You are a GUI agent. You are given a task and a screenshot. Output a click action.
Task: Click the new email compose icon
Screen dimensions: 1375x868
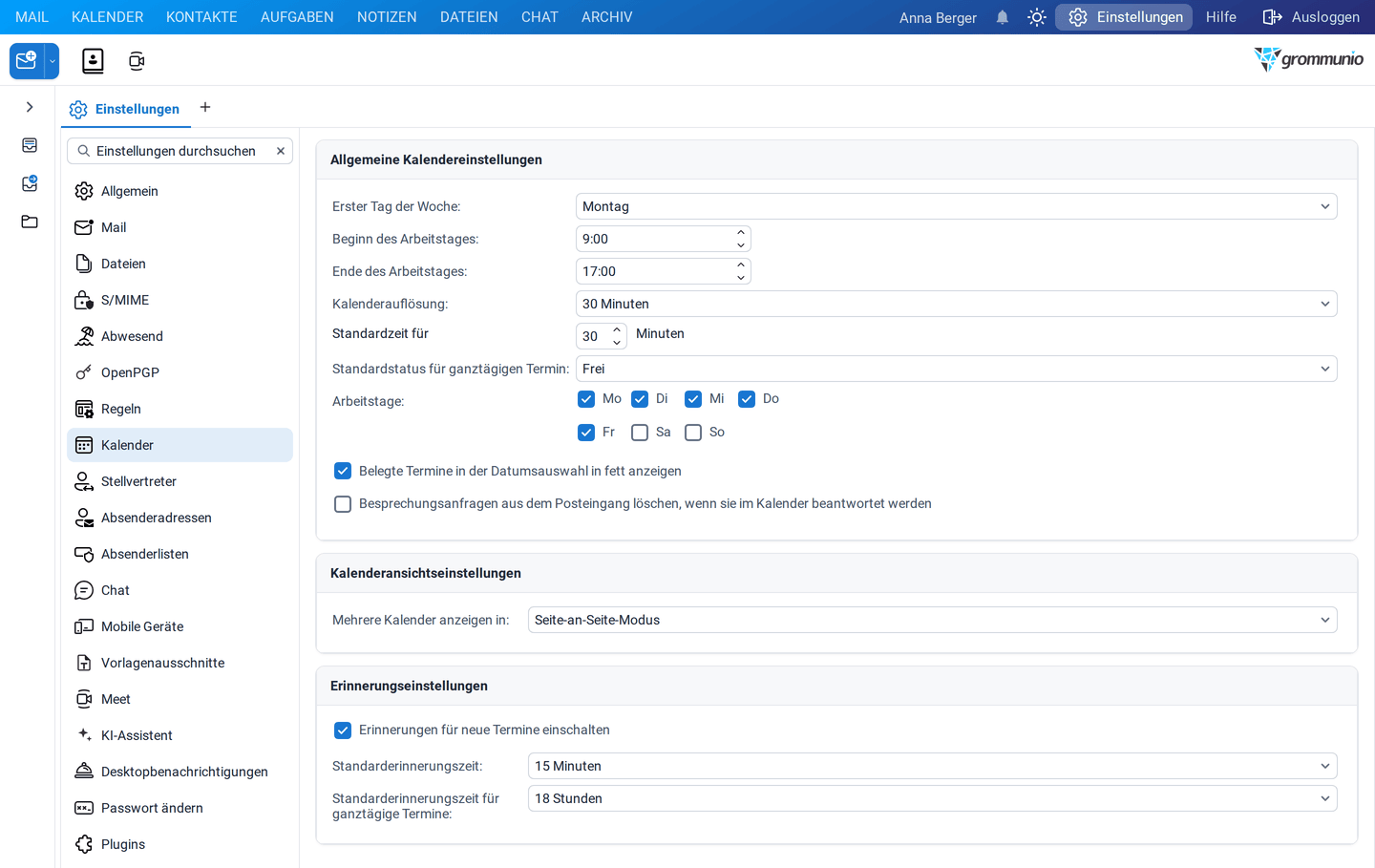[27, 61]
